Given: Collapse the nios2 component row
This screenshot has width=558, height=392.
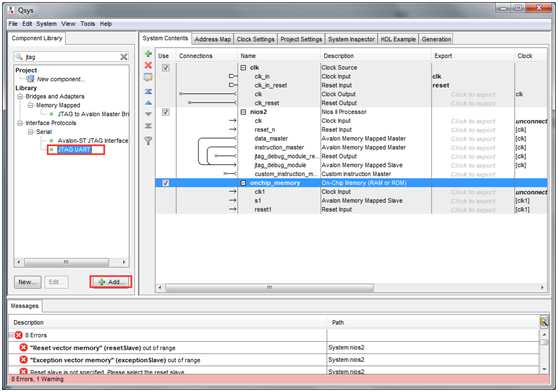Looking at the screenshot, I should tap(243, 112).
